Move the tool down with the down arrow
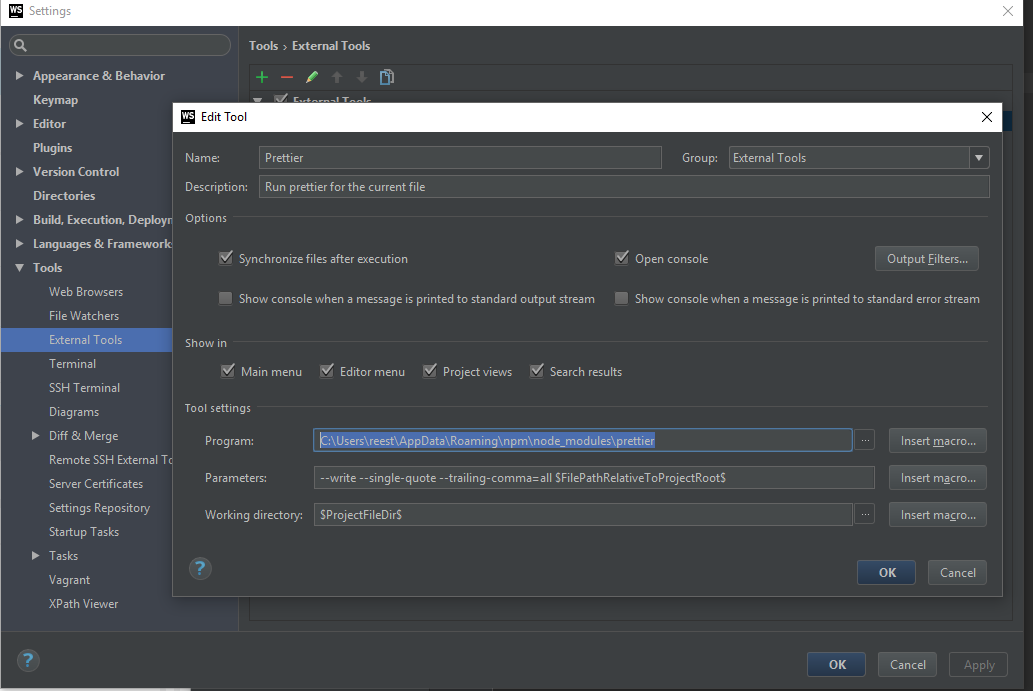Viewport: 1033px width, 691px height. pos(362,77)
